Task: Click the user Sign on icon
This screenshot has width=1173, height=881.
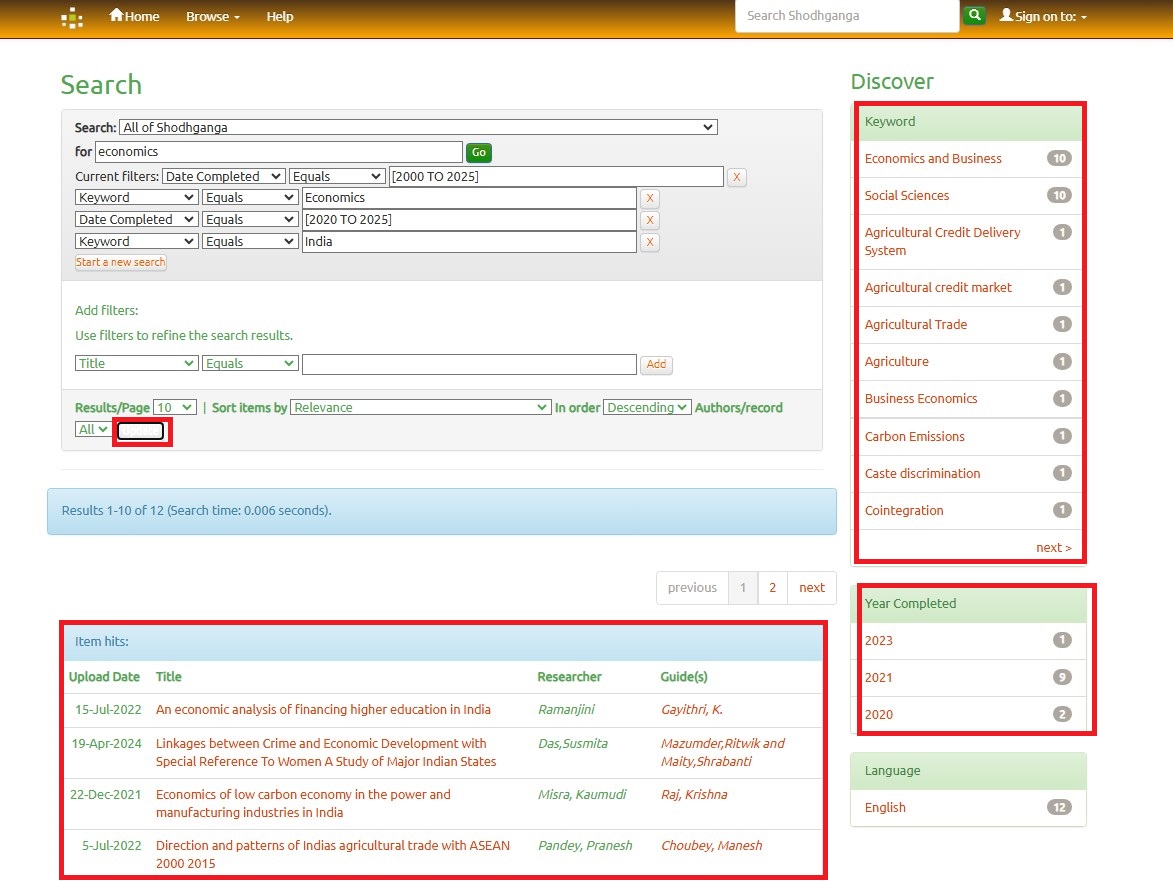Action: point(1006,16)
